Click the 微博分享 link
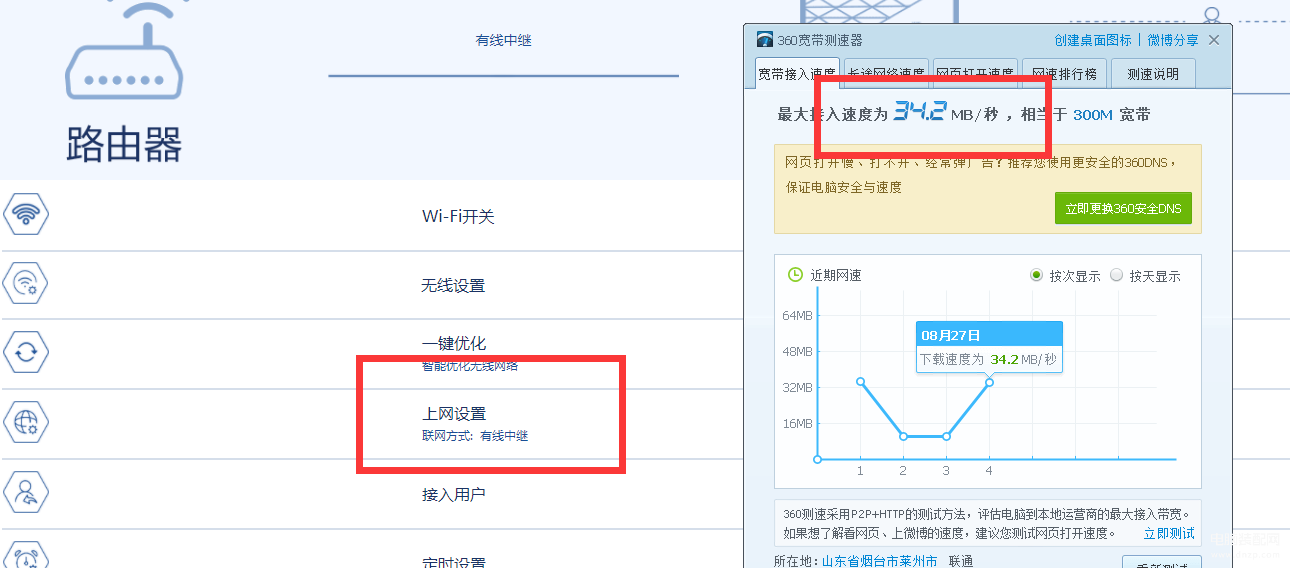 (1172, 40)
